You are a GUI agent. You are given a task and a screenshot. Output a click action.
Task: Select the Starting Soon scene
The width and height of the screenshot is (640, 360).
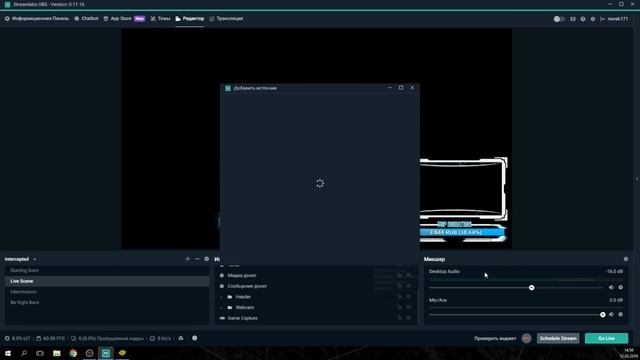click(107, 271)
